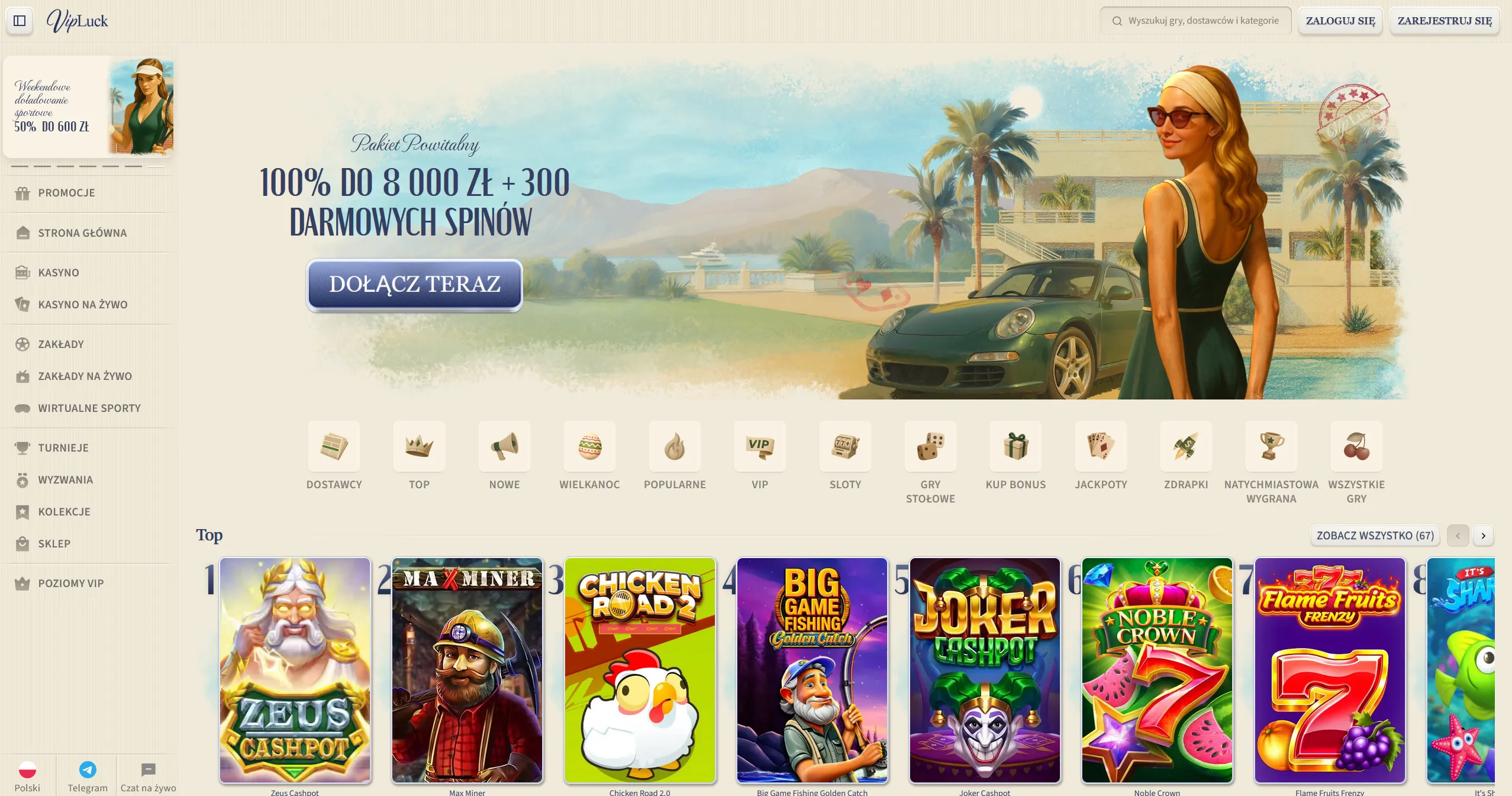
Task: Open the Dostawcy providers category icon
Action: [334, 446]
